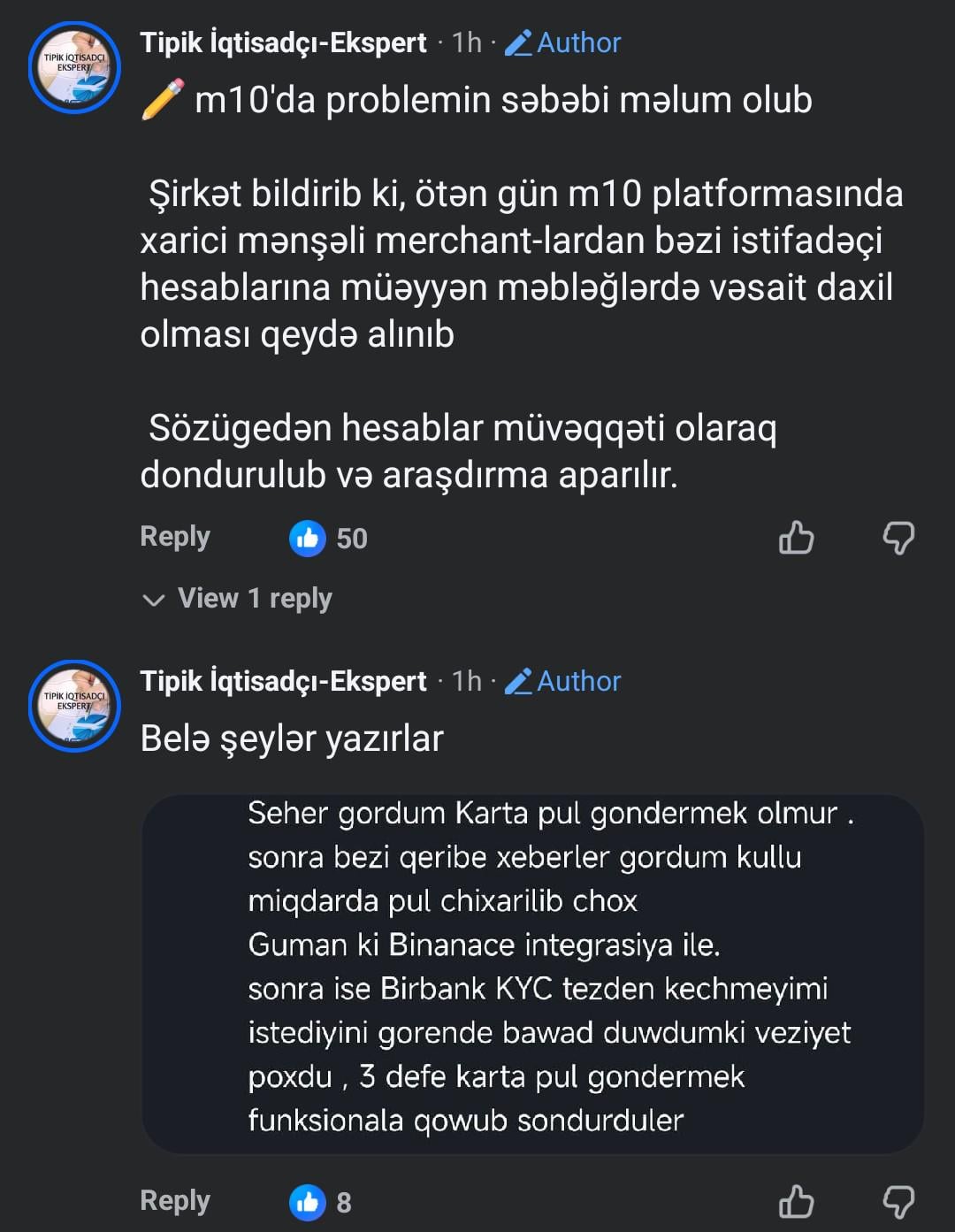Click the Author pencil badge on second comment
This screenshot has height=1232, width=955.
click(563, 681)
